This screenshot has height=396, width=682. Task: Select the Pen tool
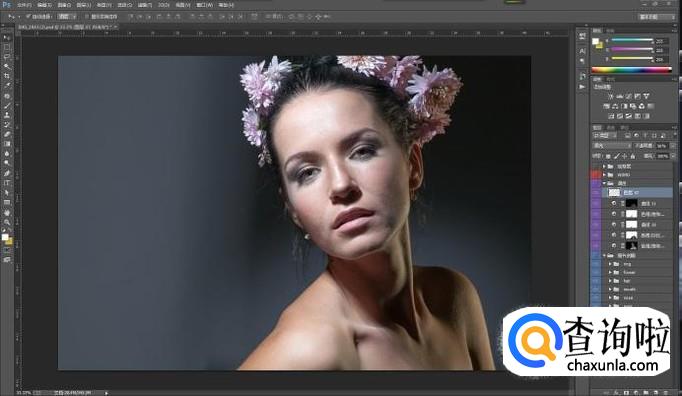[7, 174]
